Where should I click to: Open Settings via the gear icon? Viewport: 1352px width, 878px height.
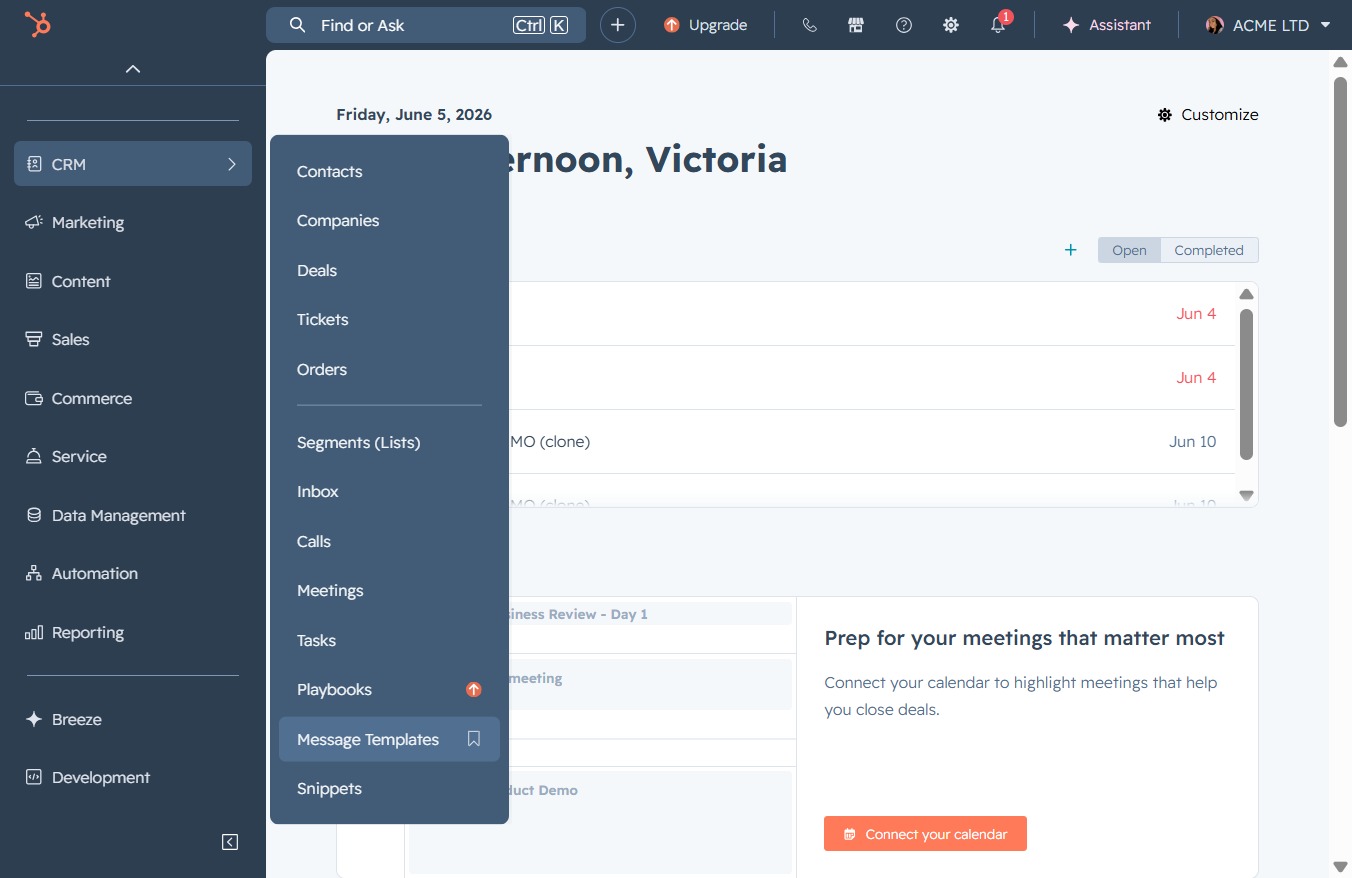tap(951, 25)
